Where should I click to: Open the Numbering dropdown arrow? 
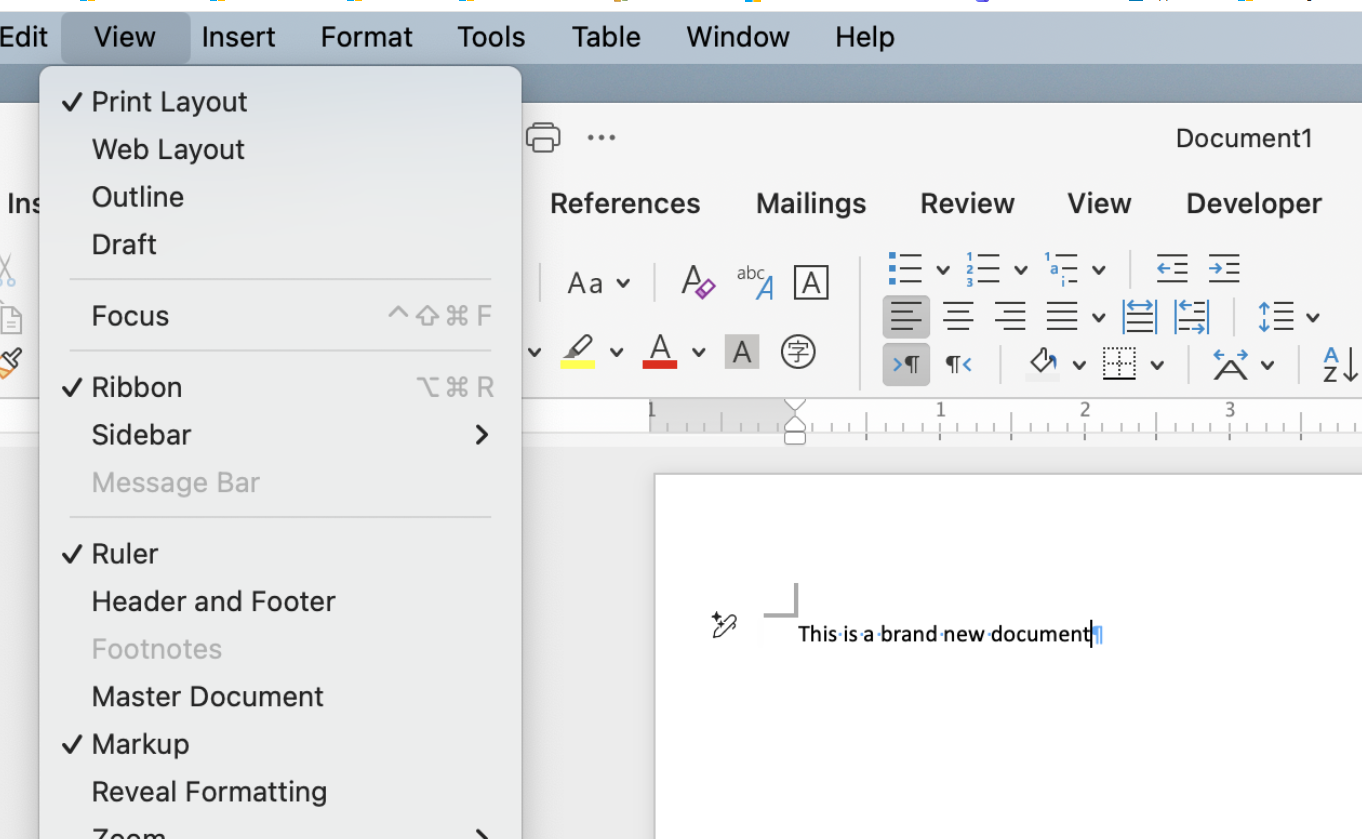(1020, 270)
